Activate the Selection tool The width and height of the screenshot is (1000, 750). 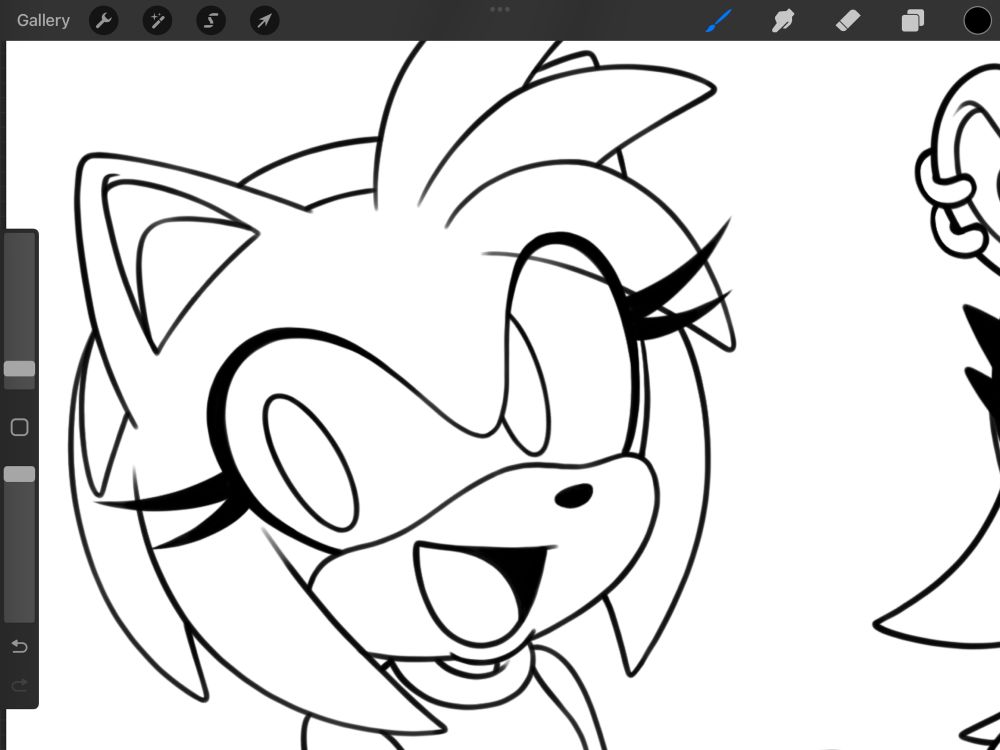[211, 21]
